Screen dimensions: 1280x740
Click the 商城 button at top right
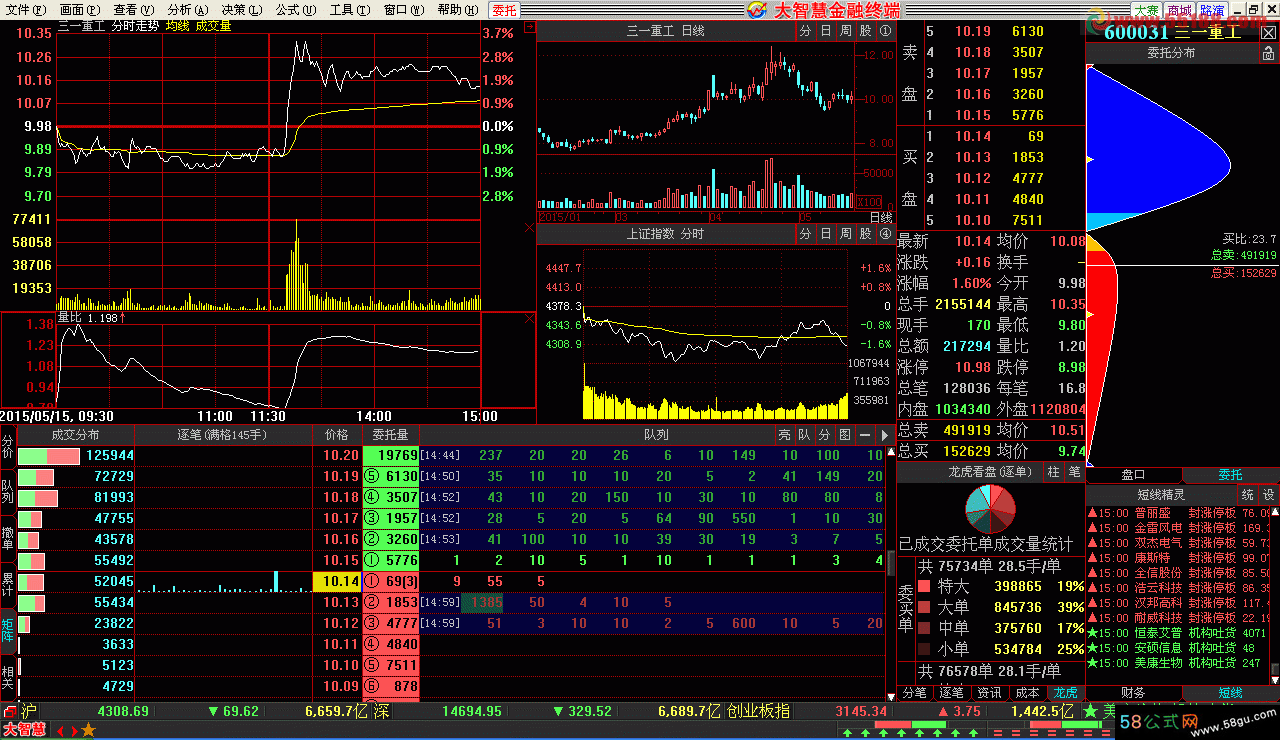[1178, 11]
